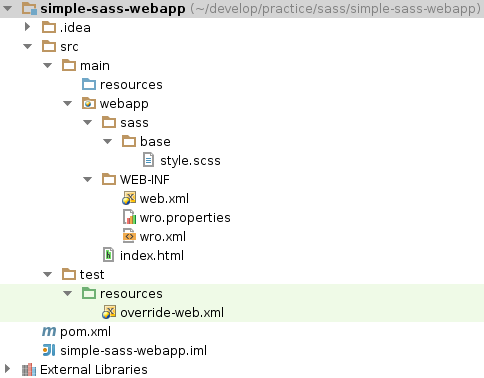The height and width of the screenshot is (378, 484).
Task: Click the project path text in the header
Action: point(336,9)
